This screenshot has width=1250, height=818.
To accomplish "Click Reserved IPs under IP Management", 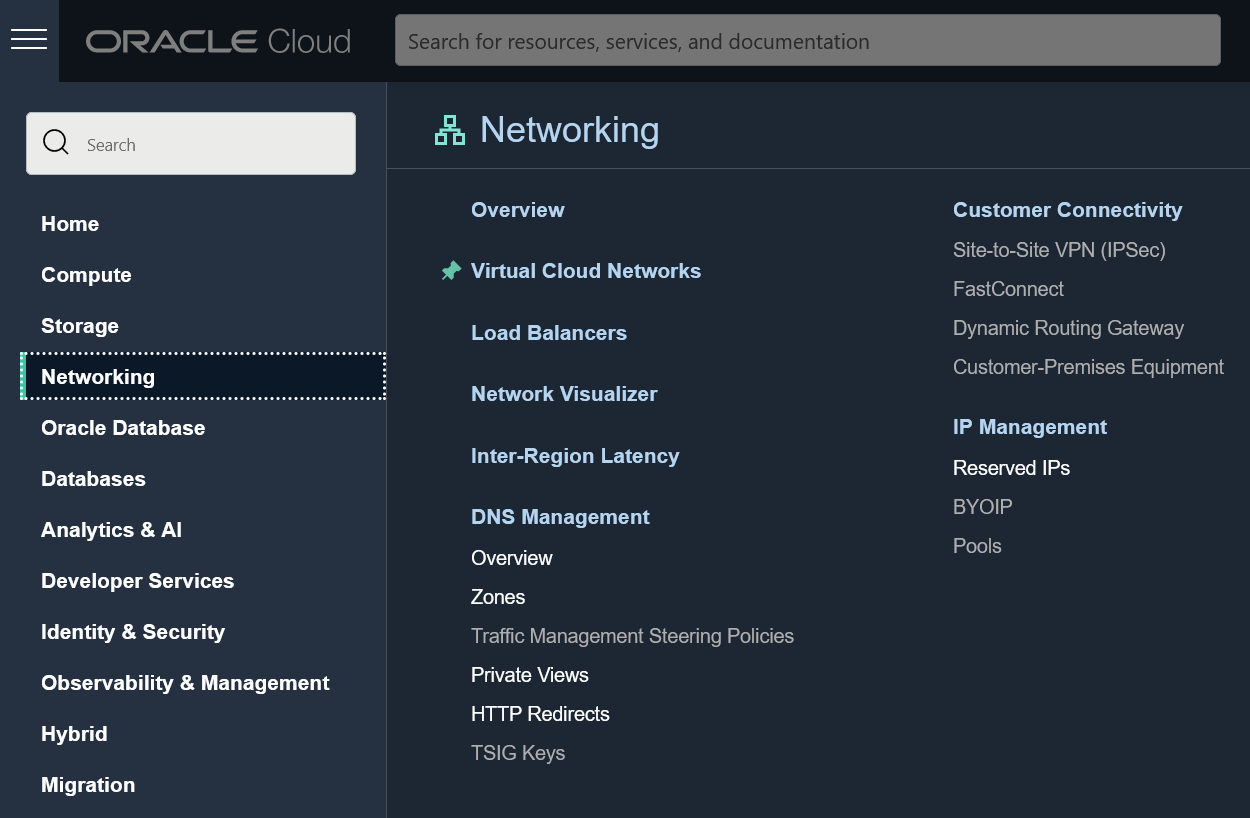I will [x=1011, y=468].
